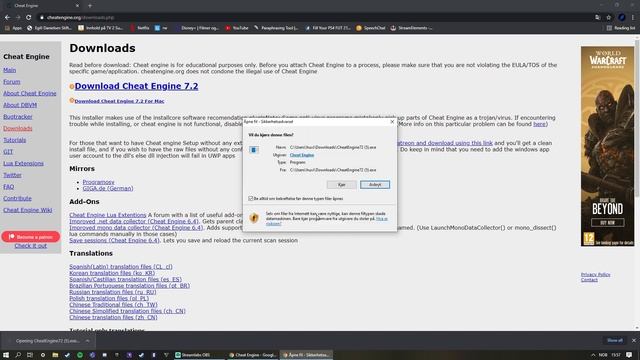Click the browser reload icon
Viewport: 640px width, 360px height.
(x=29, y=18)
